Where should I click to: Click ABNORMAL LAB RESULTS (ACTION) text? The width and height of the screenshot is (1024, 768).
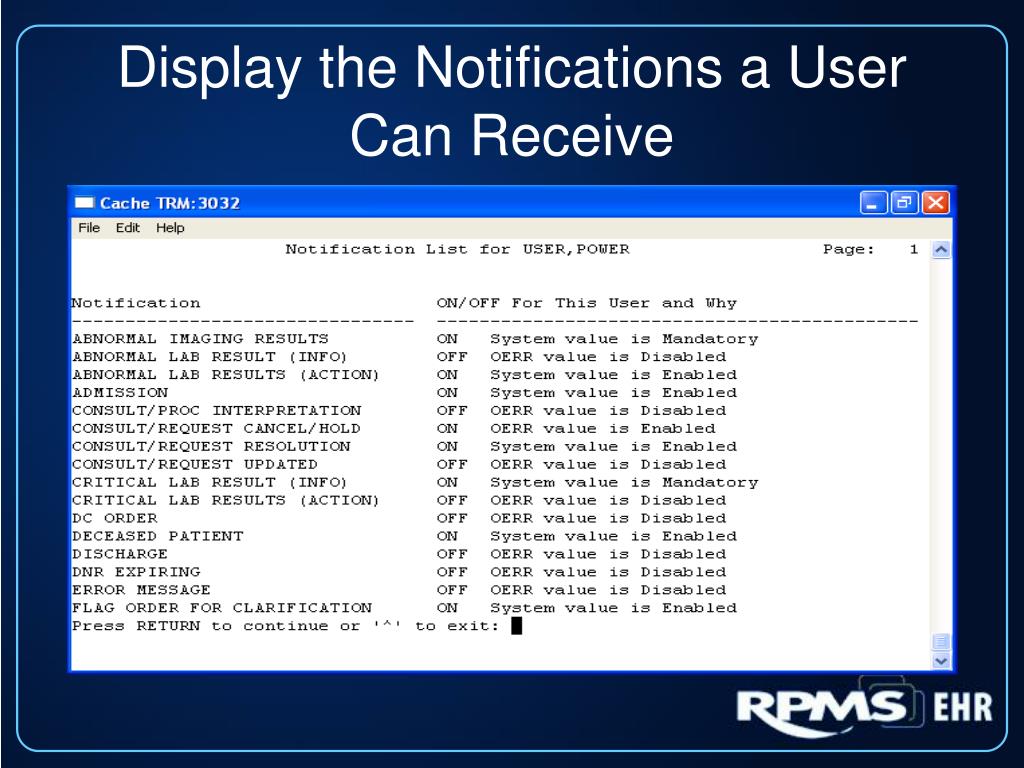click(x=225, y=375)
